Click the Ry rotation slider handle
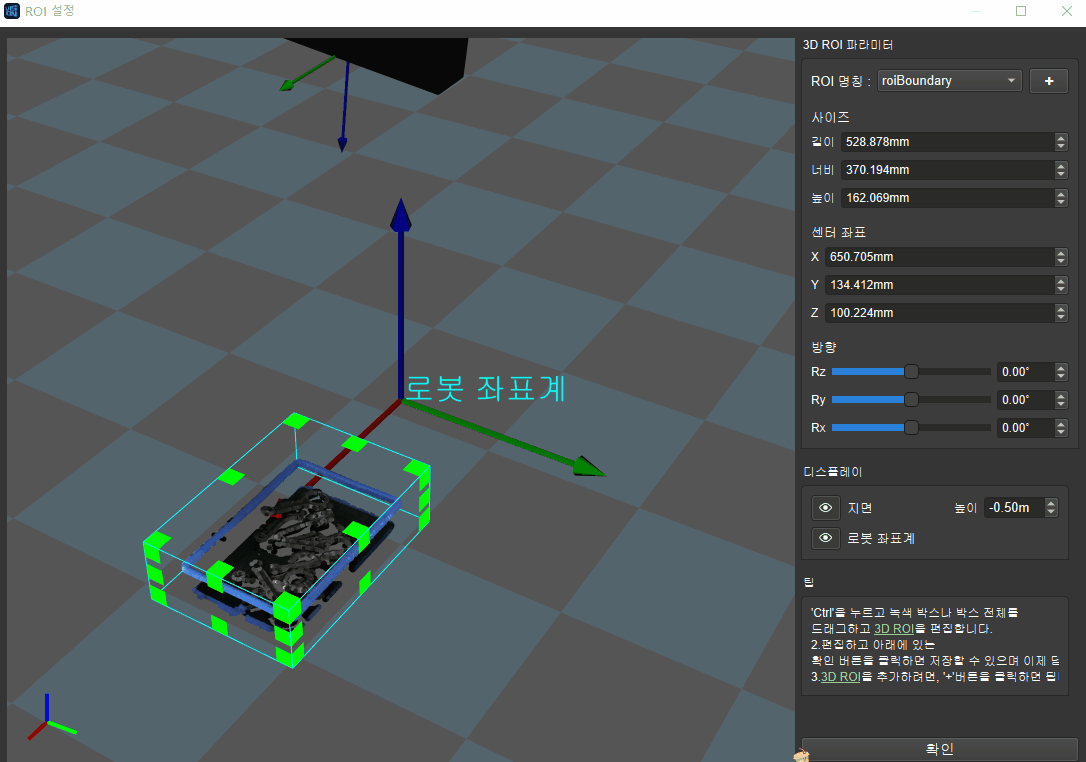The image size is (1086, 762). pos(911,400)
